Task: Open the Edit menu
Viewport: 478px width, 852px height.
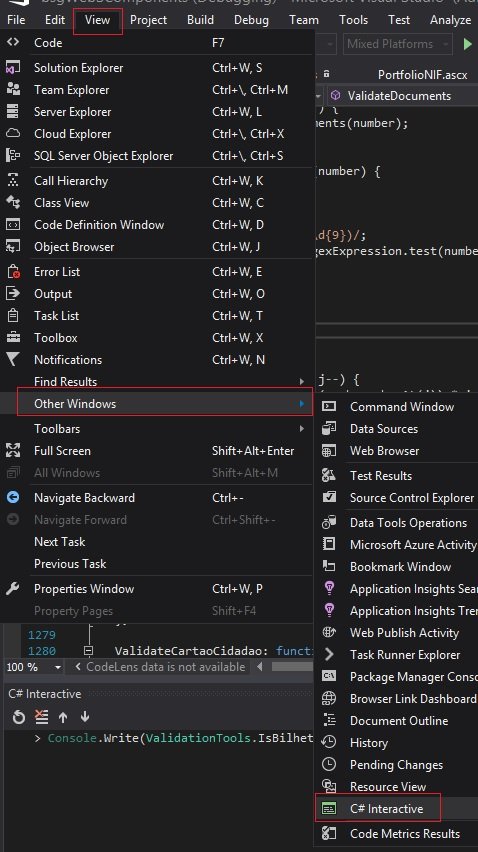Action: [55, 20]
